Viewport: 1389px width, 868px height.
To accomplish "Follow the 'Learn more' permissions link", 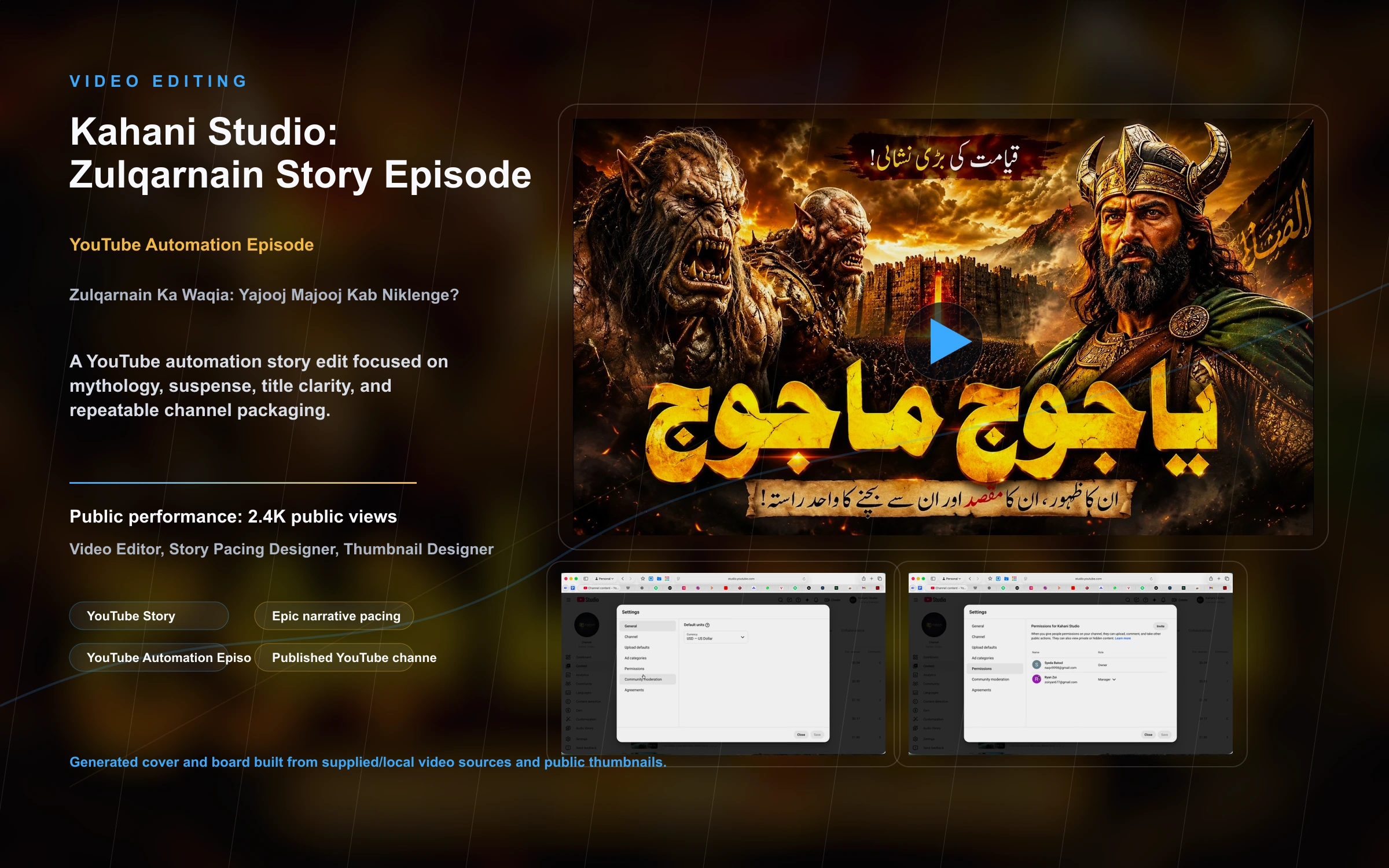I will click(x=1123, y=638).
